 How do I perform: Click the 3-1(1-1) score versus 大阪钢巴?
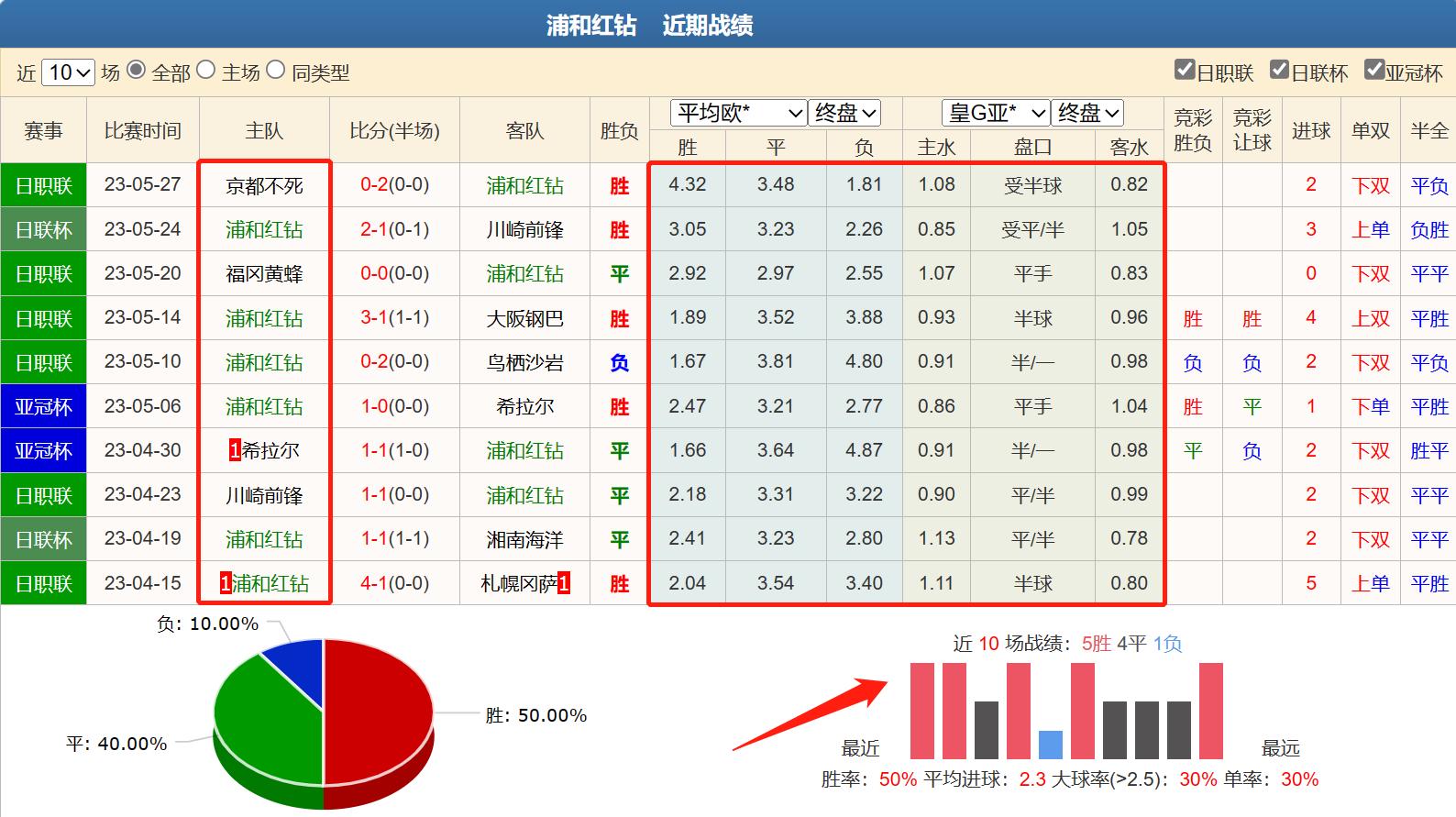394,317
